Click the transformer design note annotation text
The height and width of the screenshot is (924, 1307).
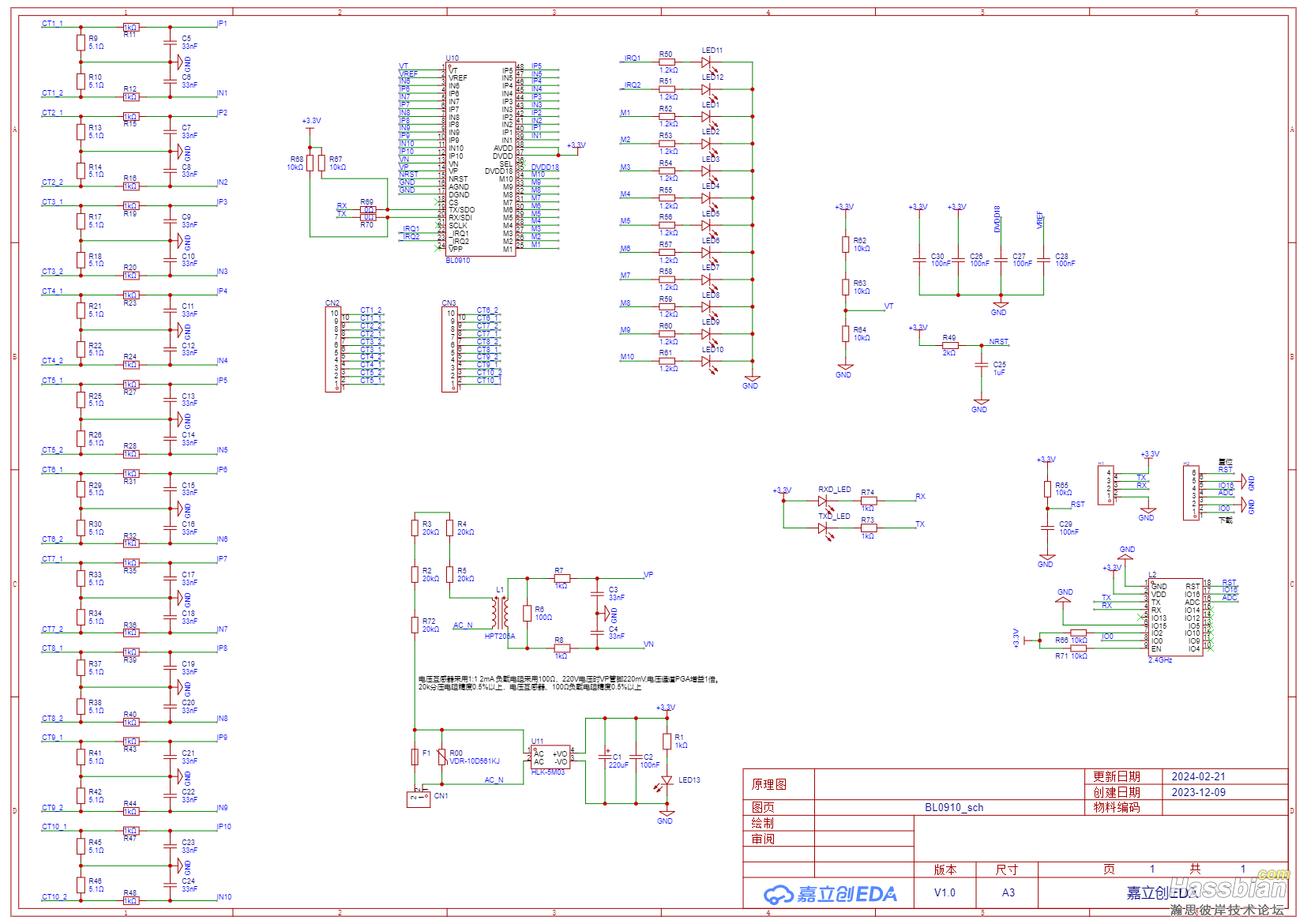[x=568, y=682]
